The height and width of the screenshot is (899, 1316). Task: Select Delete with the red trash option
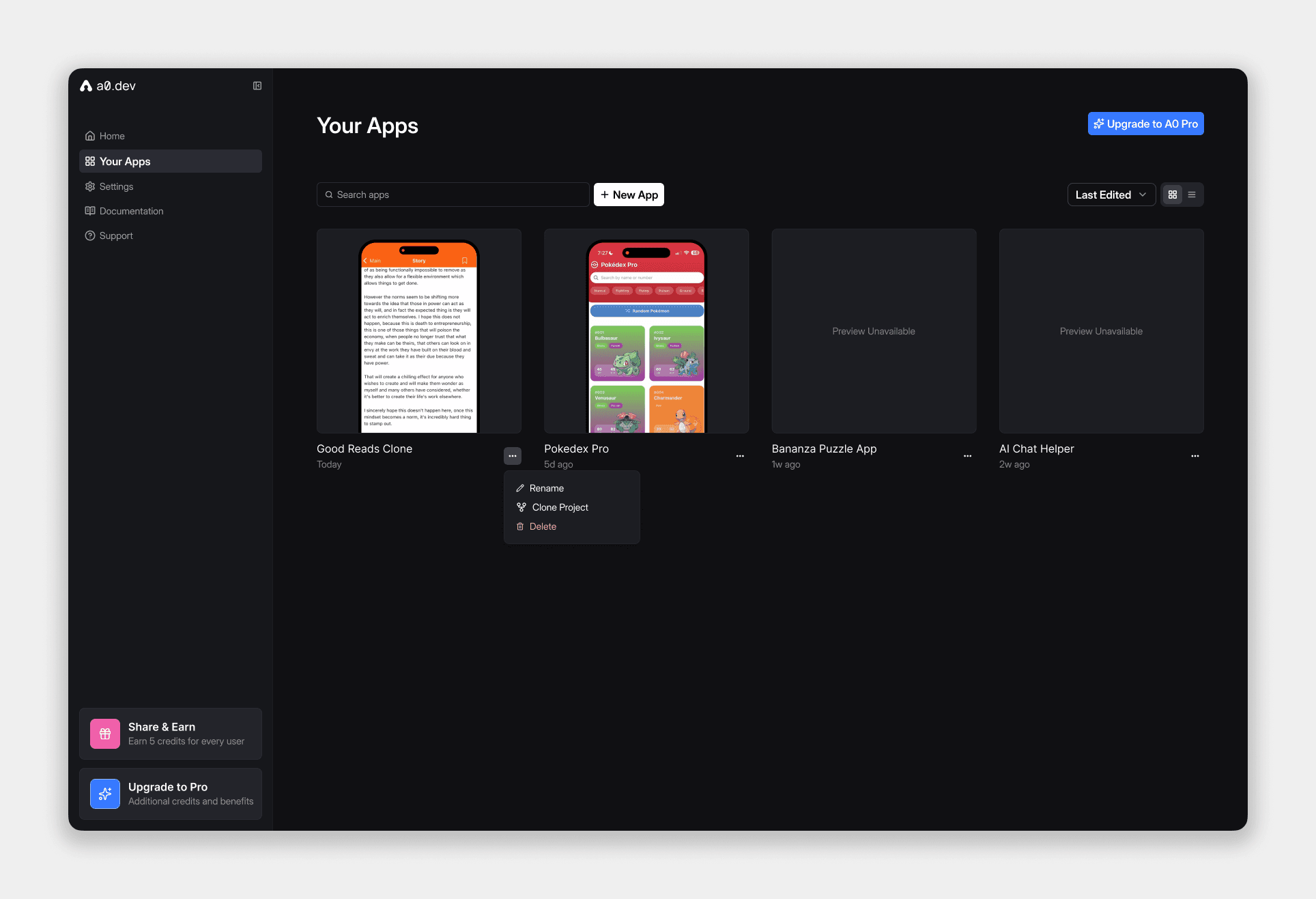543,526
